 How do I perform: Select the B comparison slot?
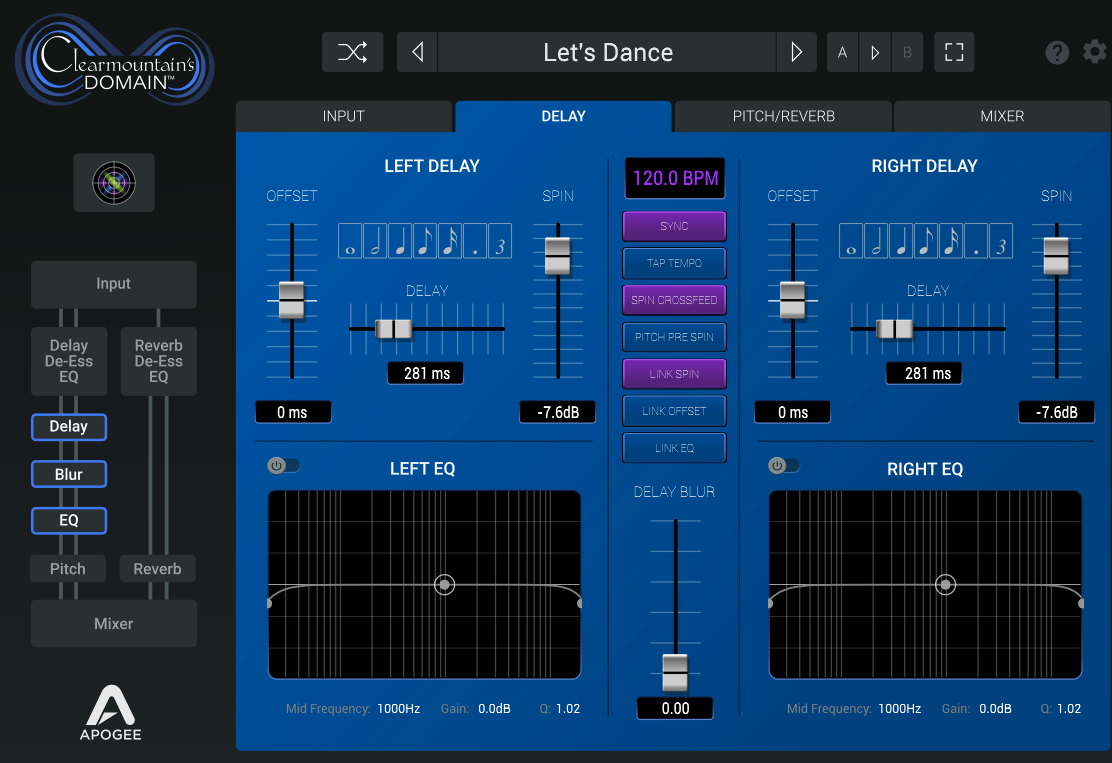coord(907,52)
